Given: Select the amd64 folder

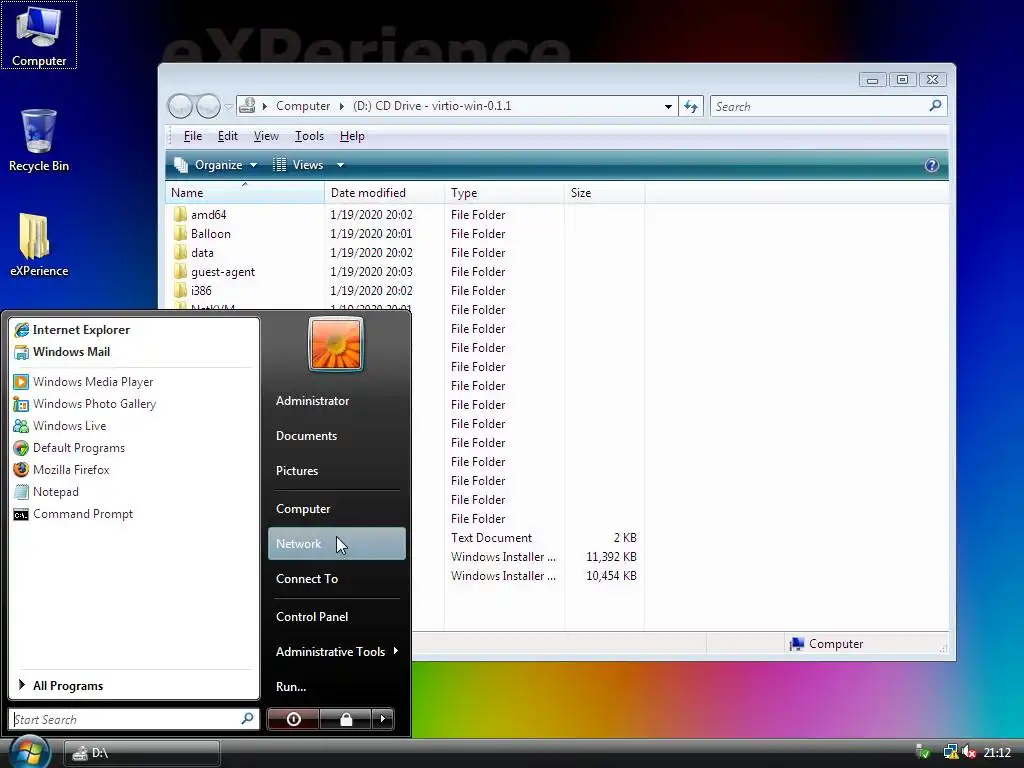Looking at the screenshot, I should [200, 215].
